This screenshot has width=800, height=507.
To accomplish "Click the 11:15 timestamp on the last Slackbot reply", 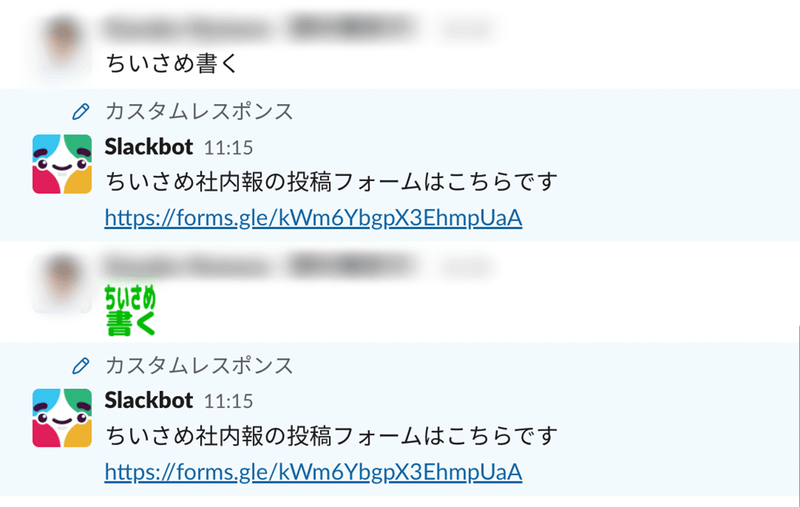I will click(x=228, y=401).
